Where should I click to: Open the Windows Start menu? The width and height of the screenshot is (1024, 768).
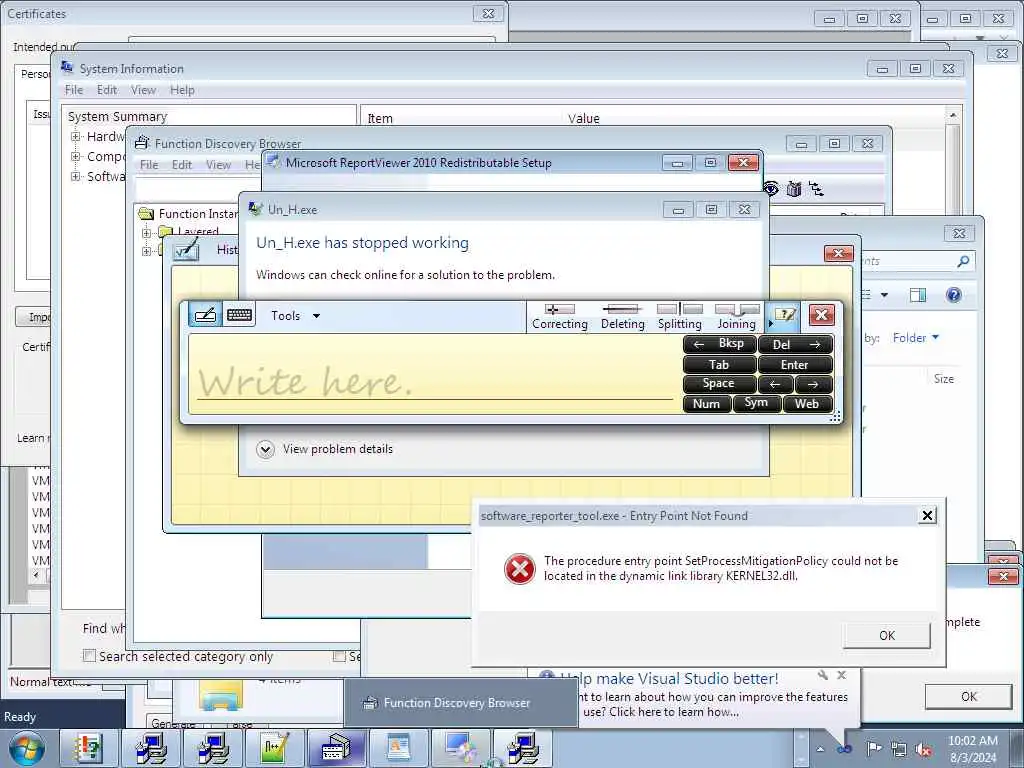tap(26, 748)
